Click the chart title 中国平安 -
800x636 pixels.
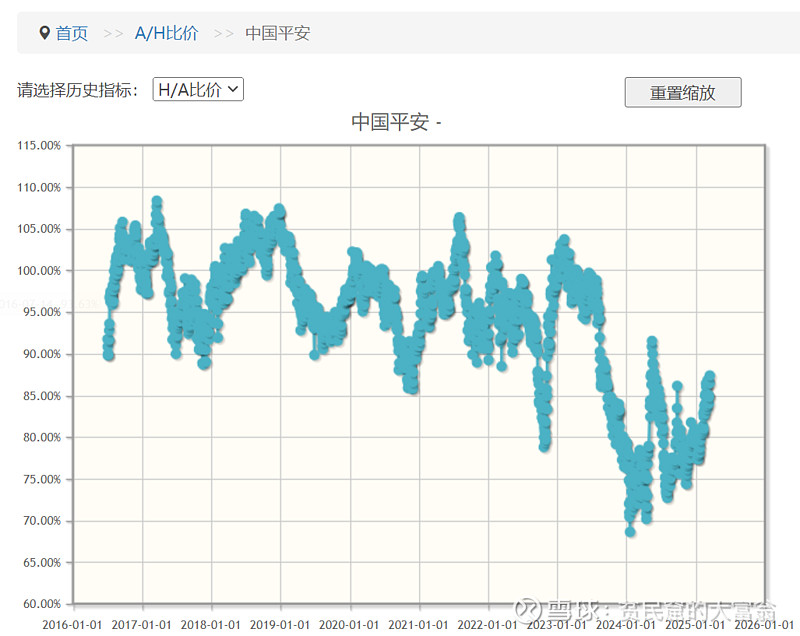[396, 122]
